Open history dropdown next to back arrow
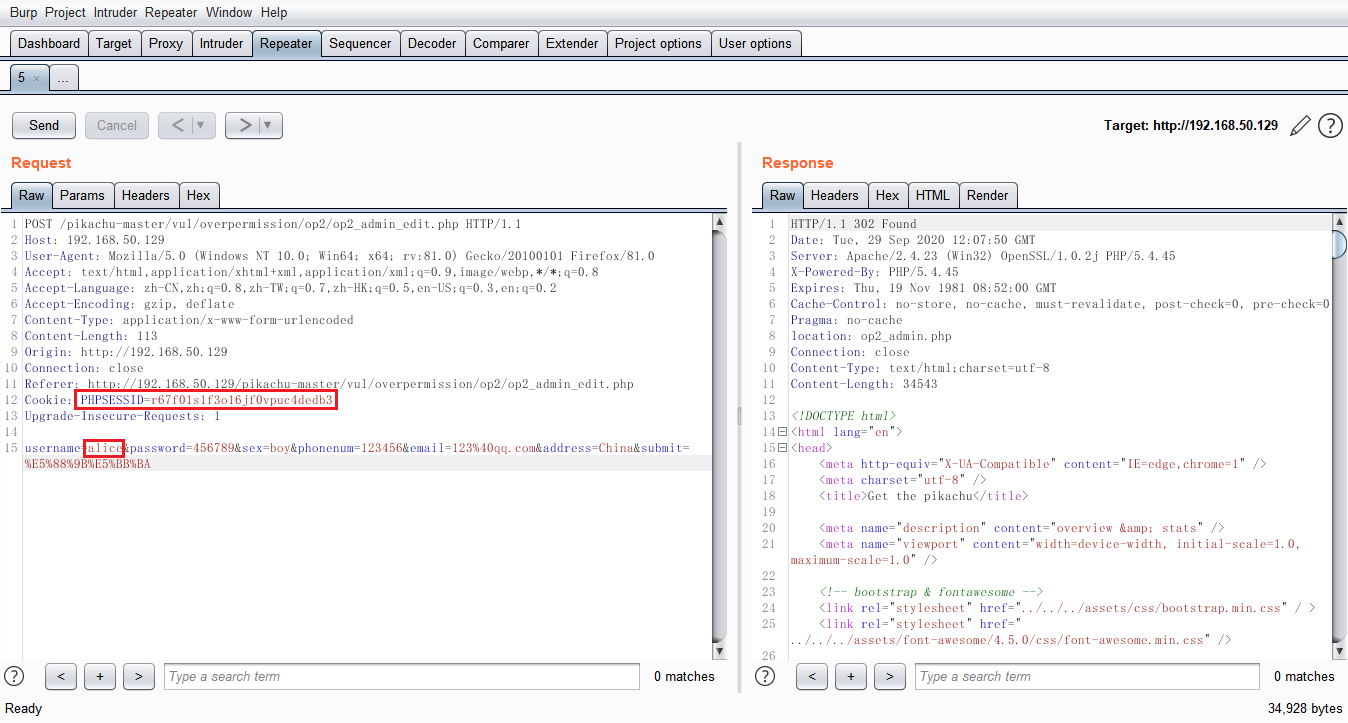This screenshot has height=723, width=1348. tap(203, 125)
